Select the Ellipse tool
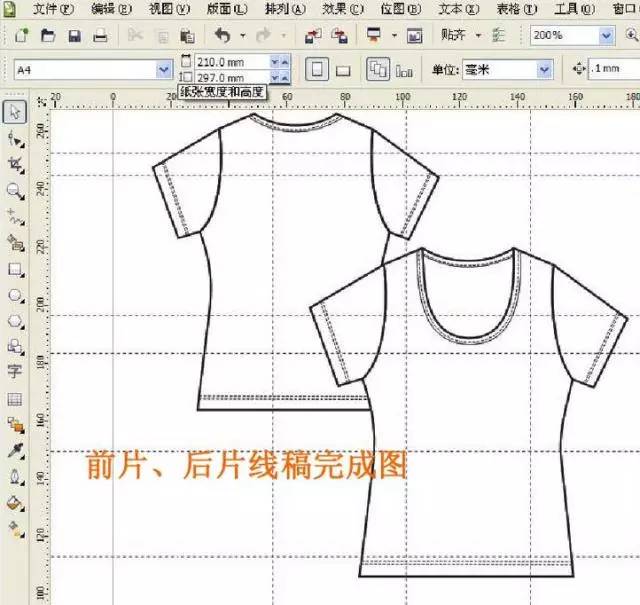Screen dimensions: 640x605 tap(15, 295)
